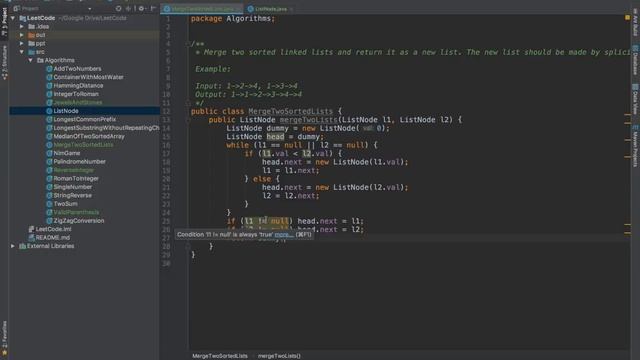
Task: Select the Algorithms package folder icon
Action: (40, 60)
